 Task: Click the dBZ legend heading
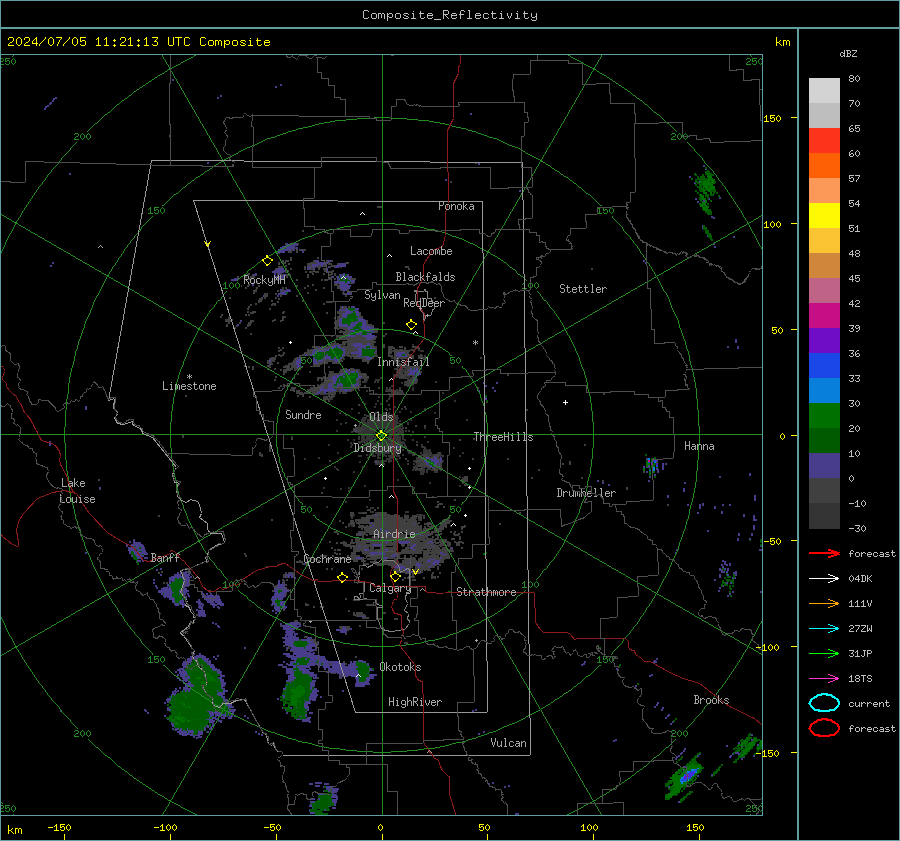(x=848, y=53)
